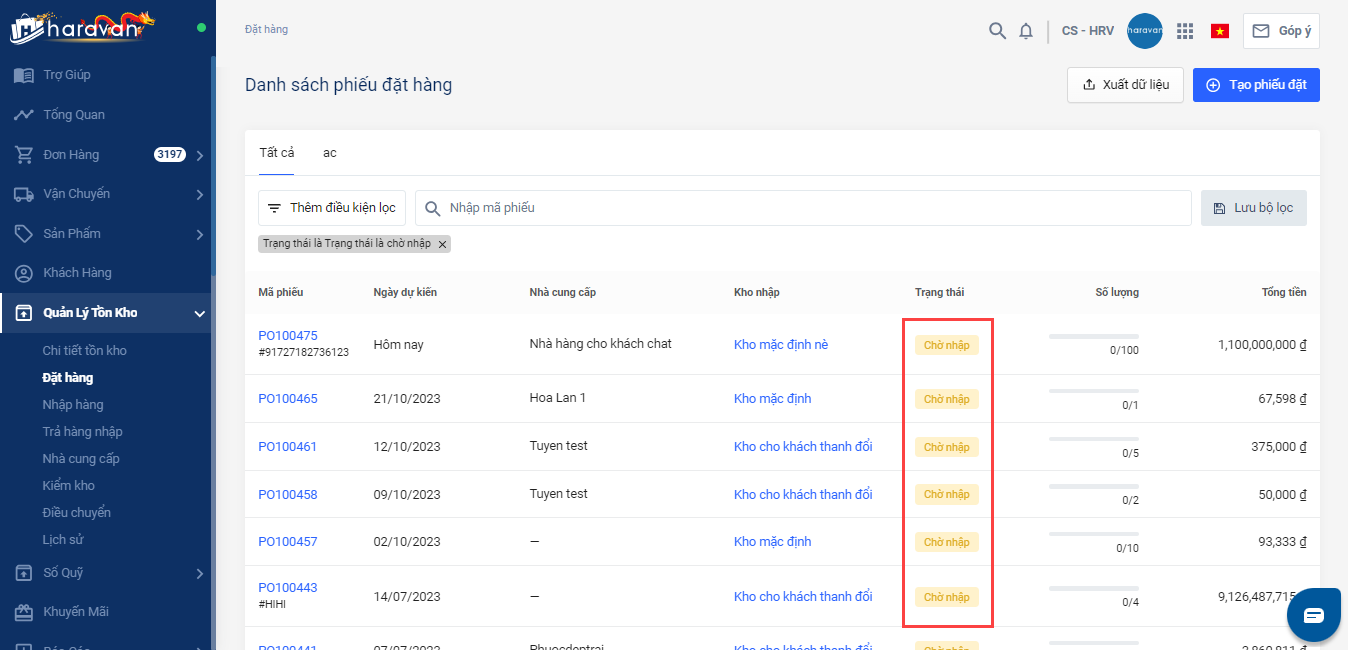Screen dimensions: 1348x650
Task: Click the Xuất dữ liệu export button
Action: click(x=1125, y=85)
